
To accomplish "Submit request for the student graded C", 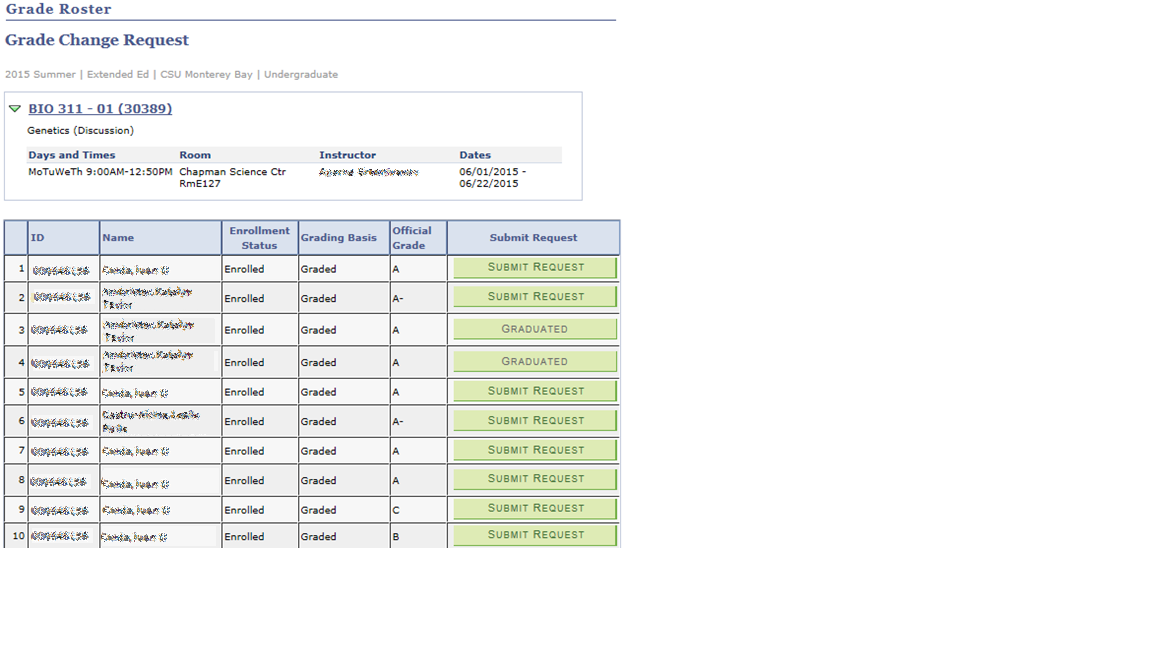I will pyautogui.click(x=534, y=508).
